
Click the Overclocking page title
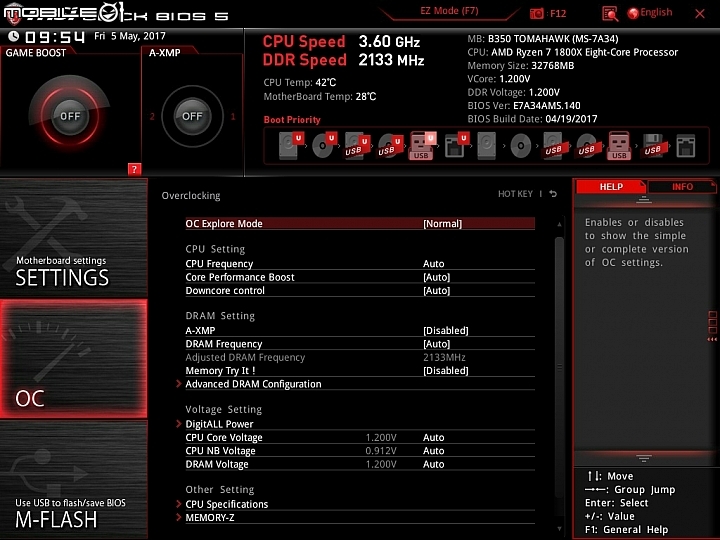point(191,196)
